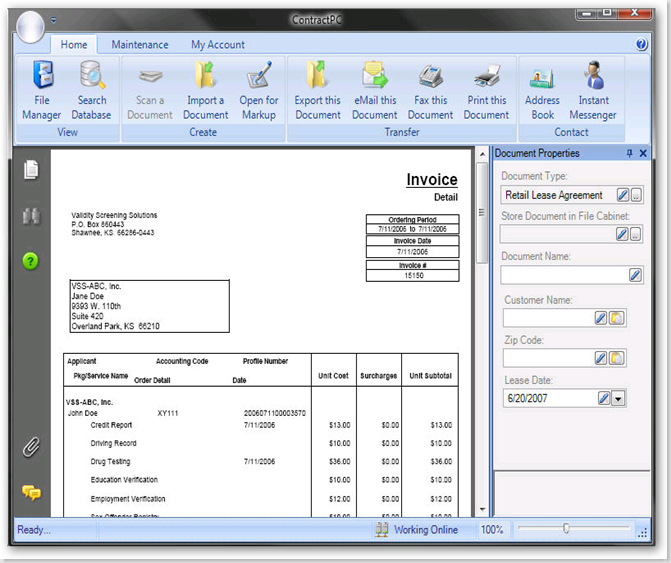This screenshot has height=563, width=671.
Task: Expand the Lease Date dropdown arrow
Action: pyautogui.click(x=618, y=399)
